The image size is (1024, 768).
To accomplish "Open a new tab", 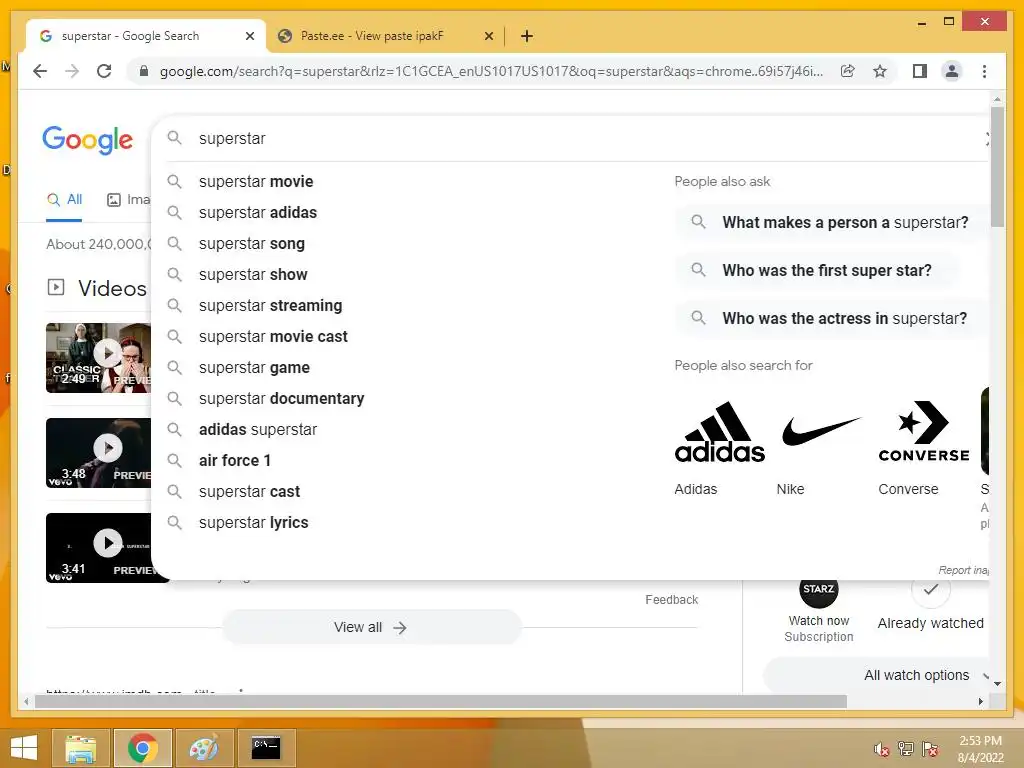I will pyautogui.click(x=527, y=36).
